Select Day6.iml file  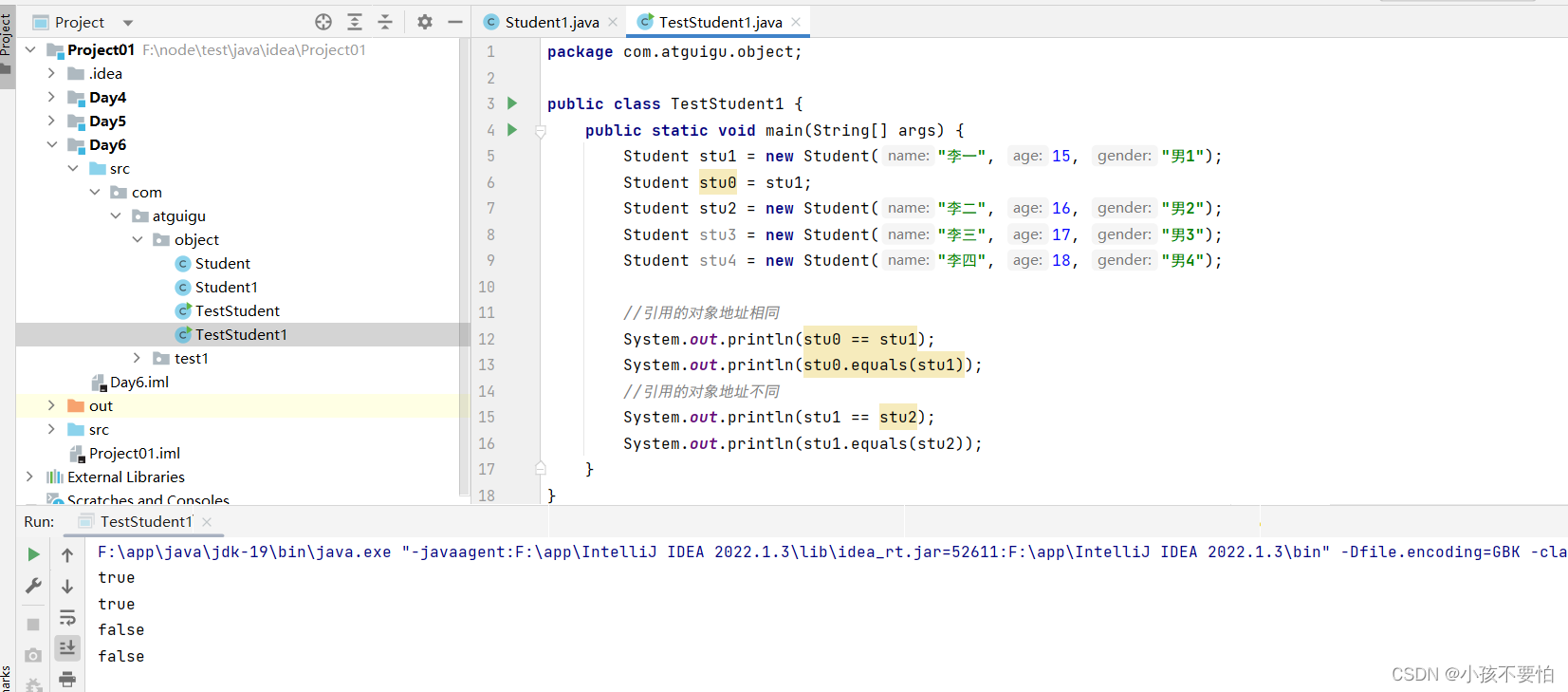point(138,382)
